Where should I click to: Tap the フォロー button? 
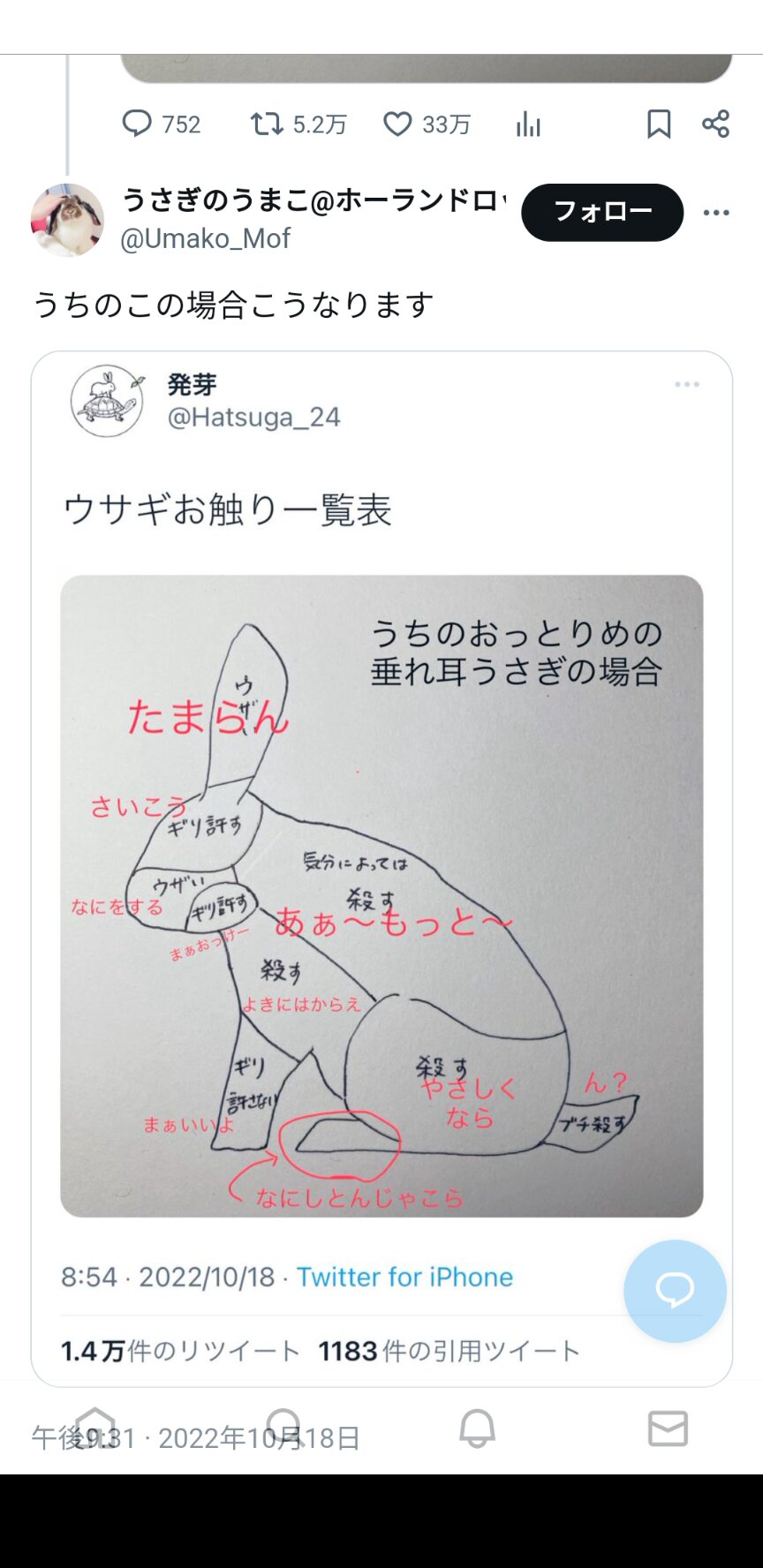click(x=602, y=212)
